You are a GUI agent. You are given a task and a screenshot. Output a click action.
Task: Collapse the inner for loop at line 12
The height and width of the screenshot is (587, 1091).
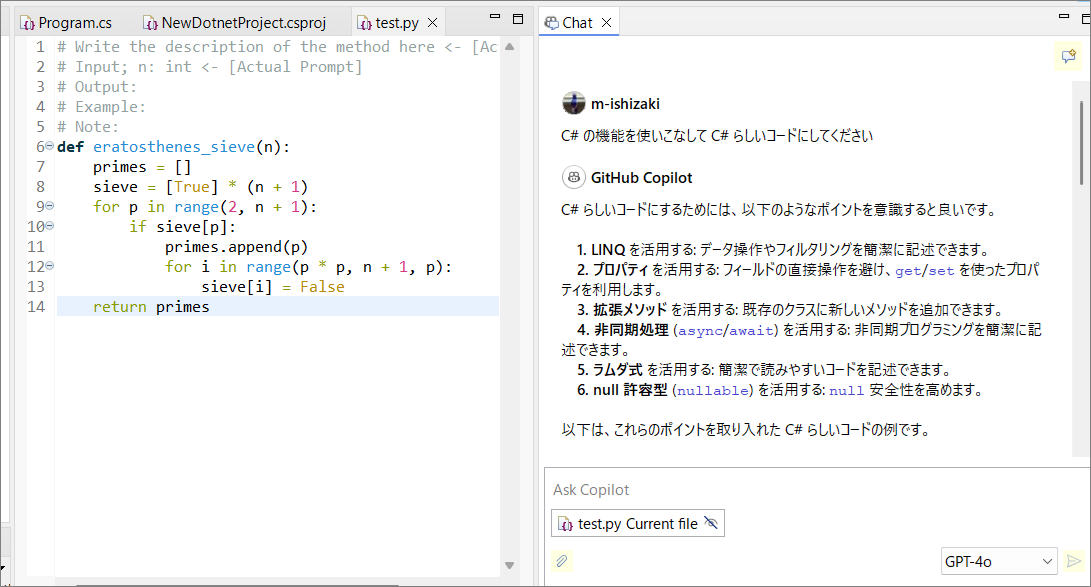click(49, 266)
